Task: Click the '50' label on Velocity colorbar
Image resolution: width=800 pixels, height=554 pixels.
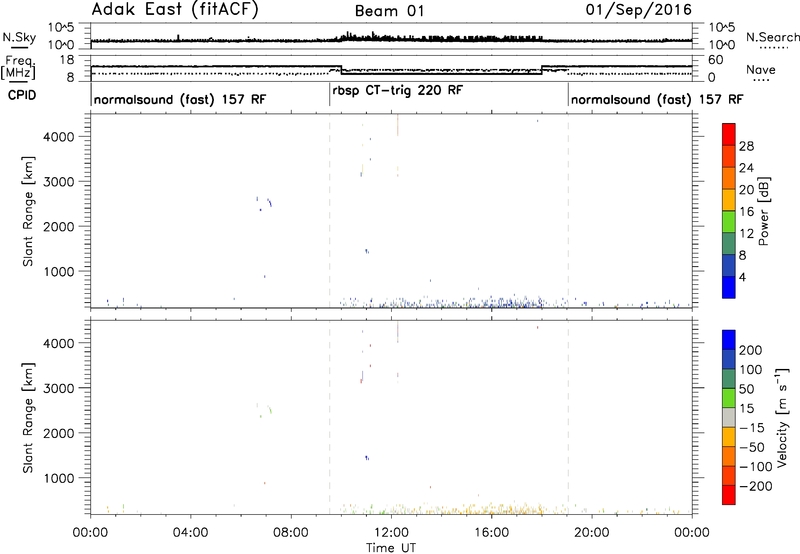Action: pyautogui.click(x=746, y=389)
